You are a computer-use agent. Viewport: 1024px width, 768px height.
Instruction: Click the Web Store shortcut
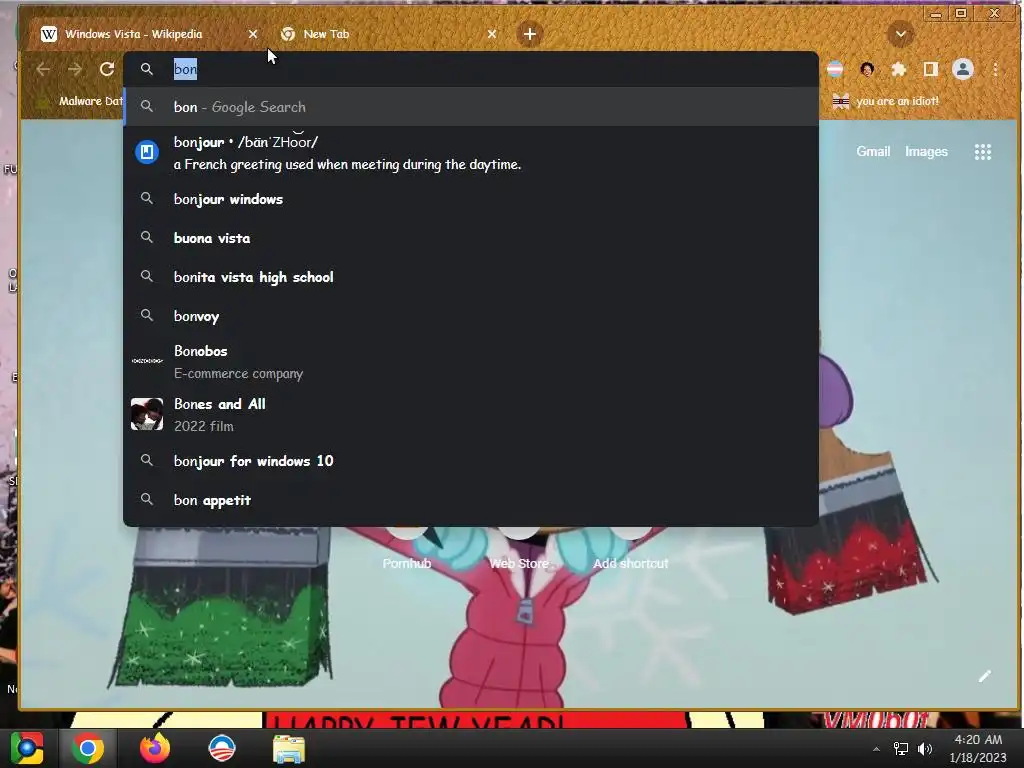[x=519, y=563]
